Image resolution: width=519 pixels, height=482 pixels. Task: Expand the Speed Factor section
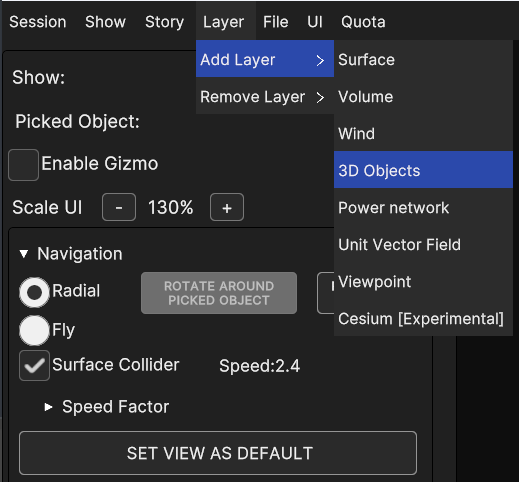pos(48,407)
